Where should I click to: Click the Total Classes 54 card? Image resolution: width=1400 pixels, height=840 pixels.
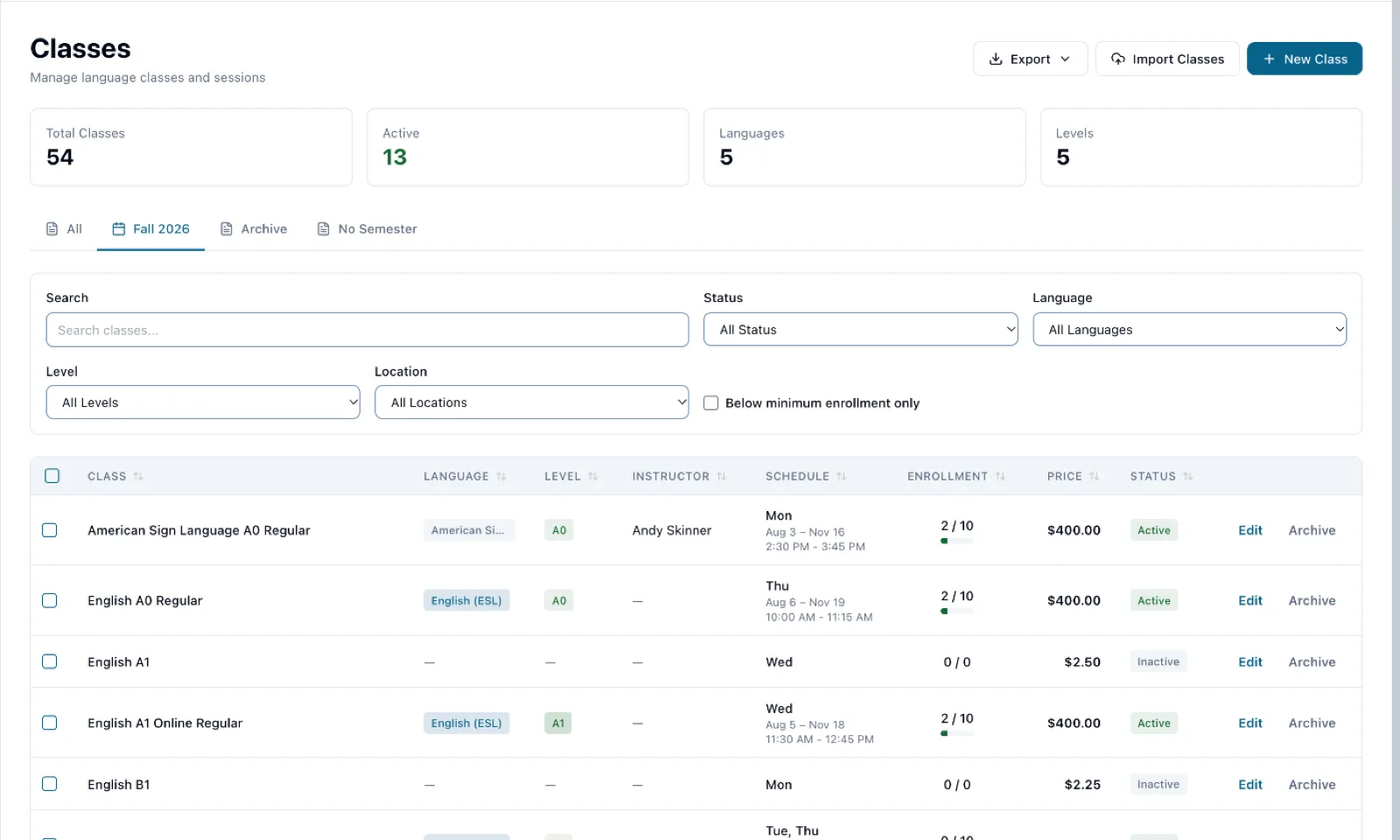tap(191, 147)
